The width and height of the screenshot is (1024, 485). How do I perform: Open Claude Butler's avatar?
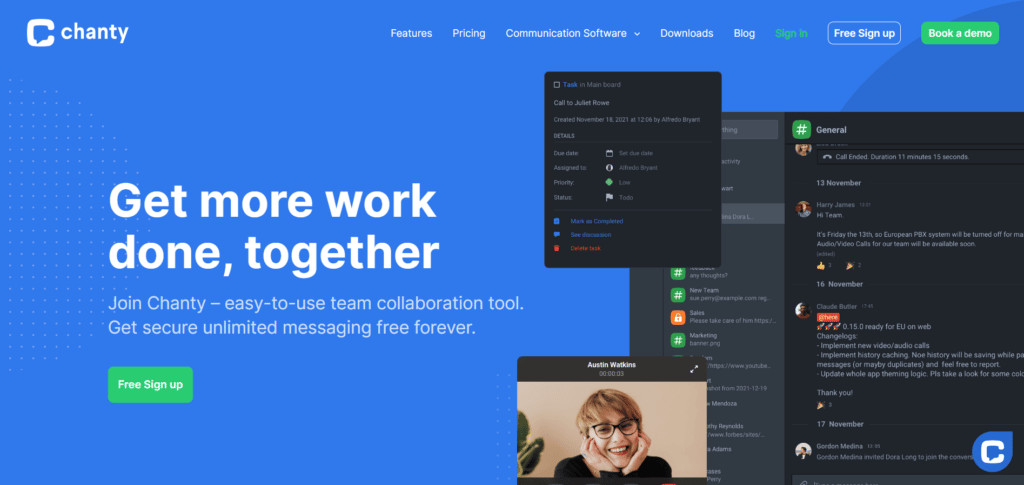click(803, 310)
